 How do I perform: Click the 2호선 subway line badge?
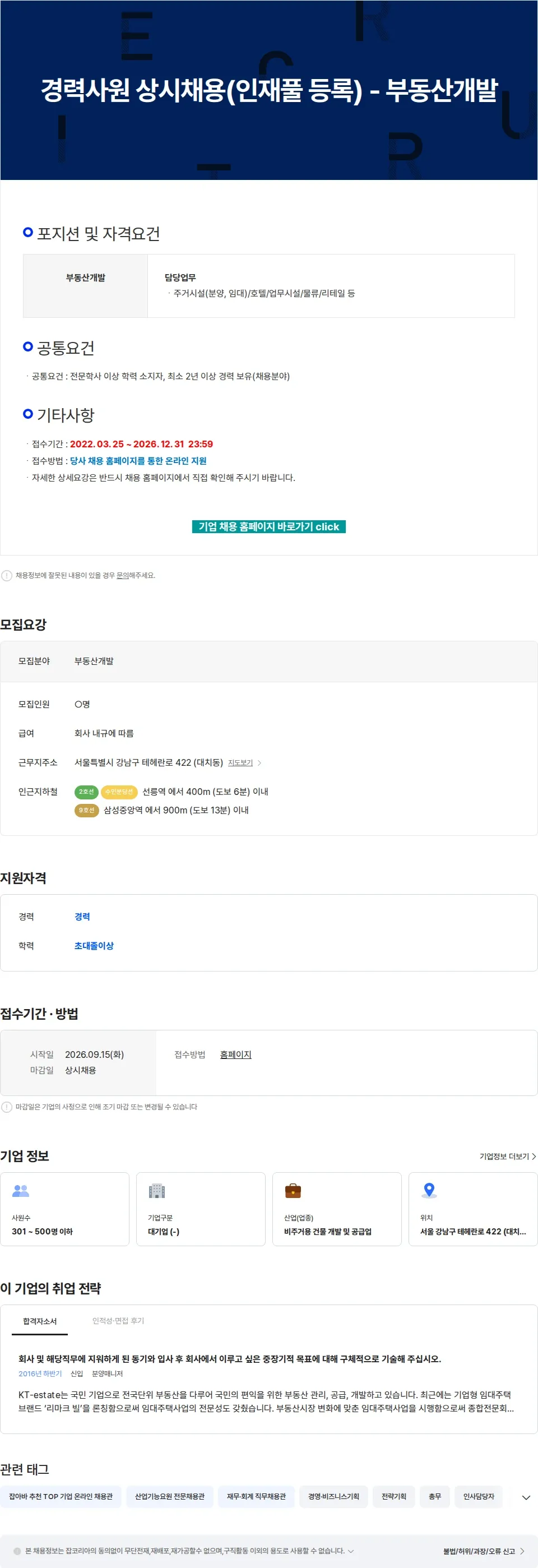click(86, 792)
